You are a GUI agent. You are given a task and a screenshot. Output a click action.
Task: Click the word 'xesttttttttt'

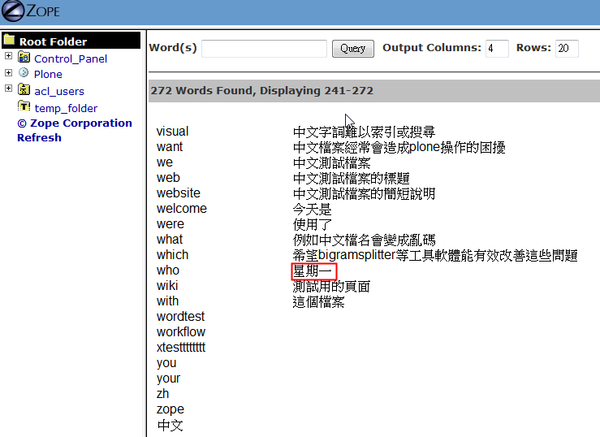pyautogui.click(x=181, y=347)
